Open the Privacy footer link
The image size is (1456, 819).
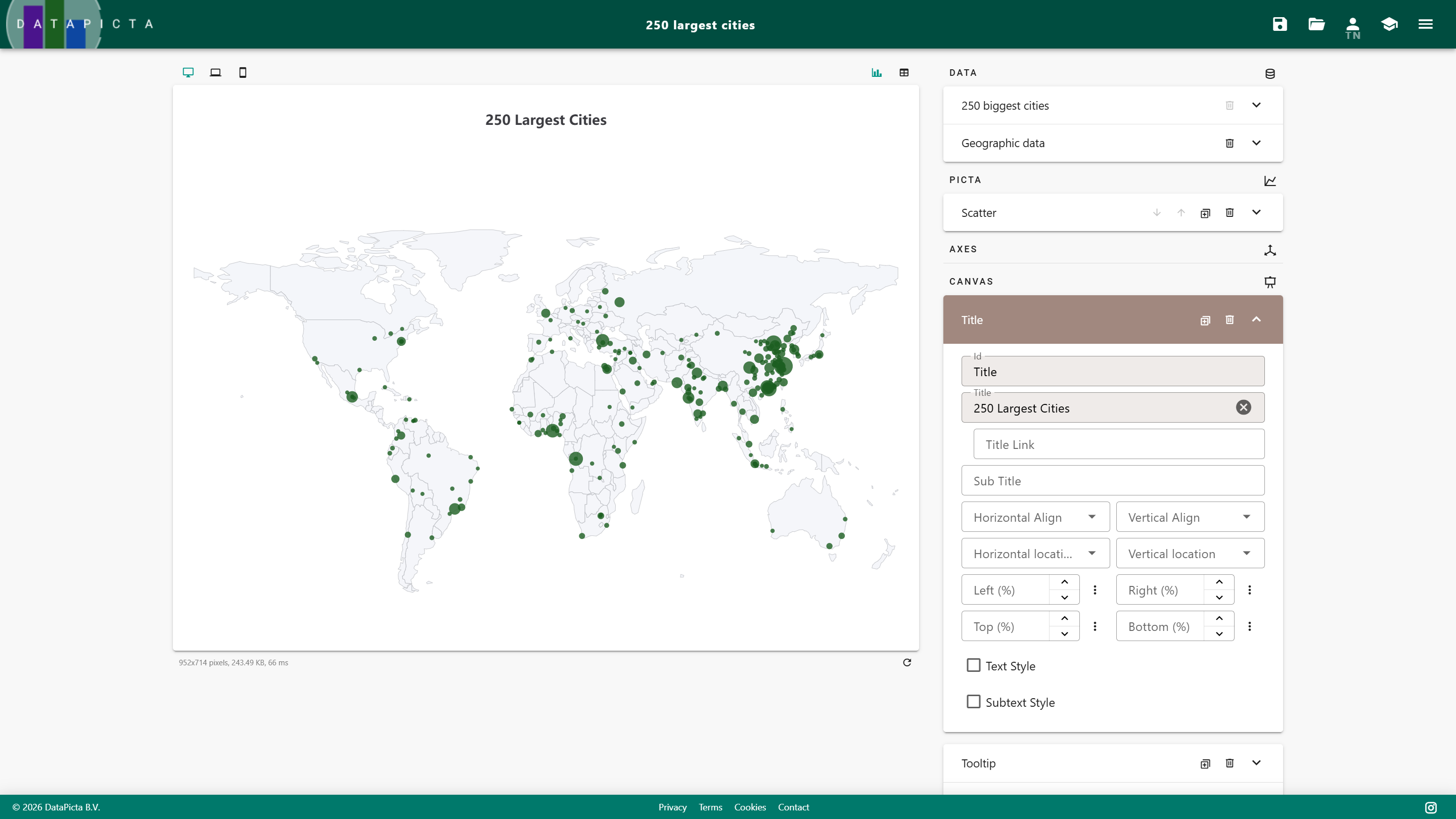tap(672, 807)
